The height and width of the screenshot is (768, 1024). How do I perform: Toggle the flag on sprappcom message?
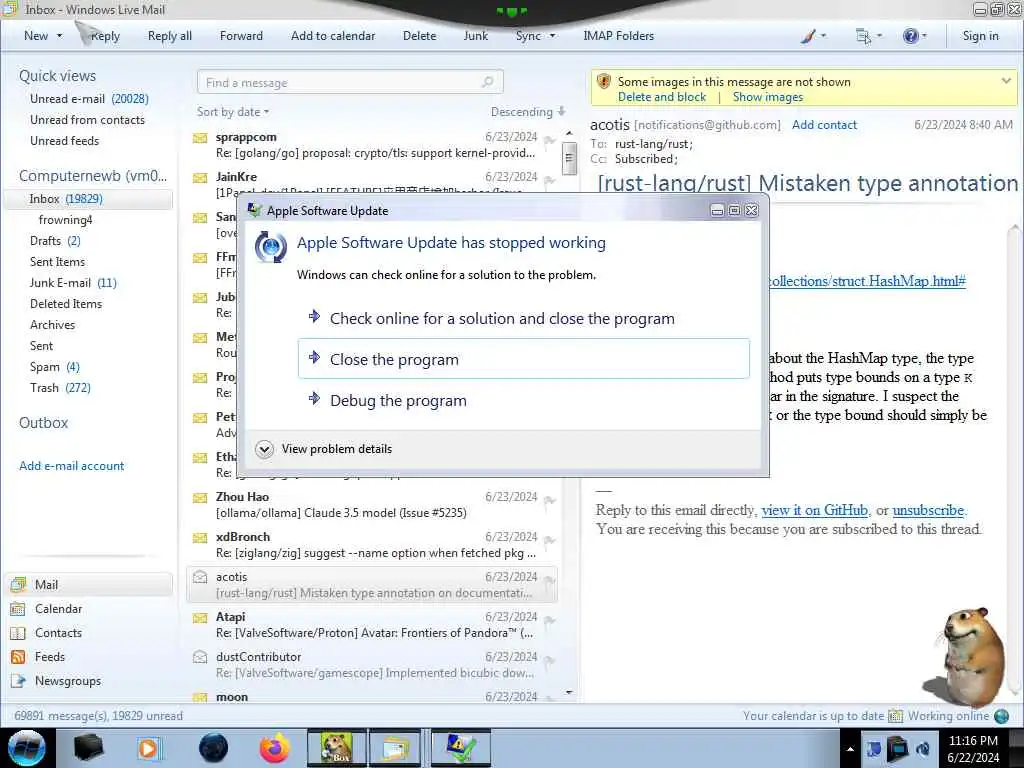(x=550, y=140)
